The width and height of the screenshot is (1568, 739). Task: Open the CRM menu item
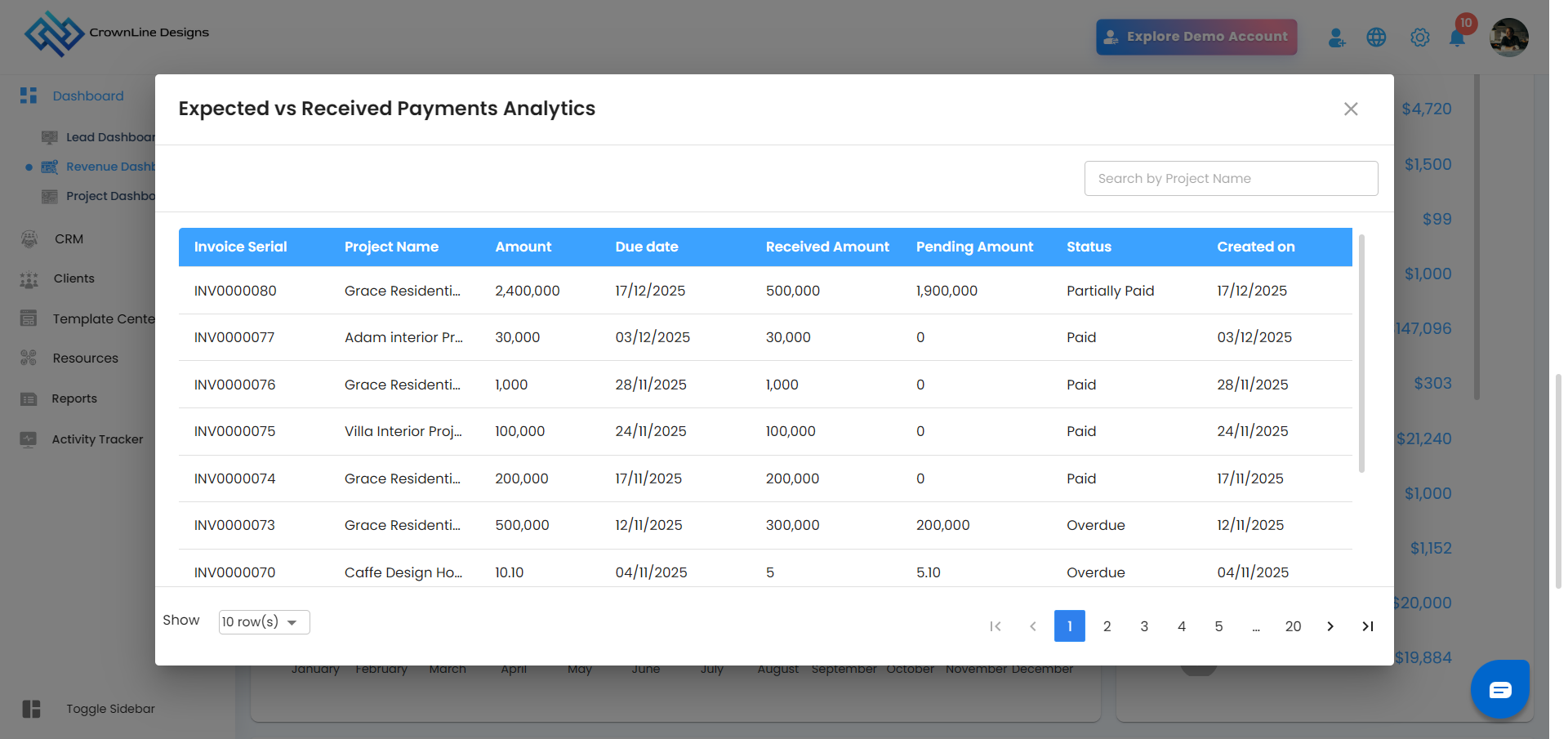point(69,238)
